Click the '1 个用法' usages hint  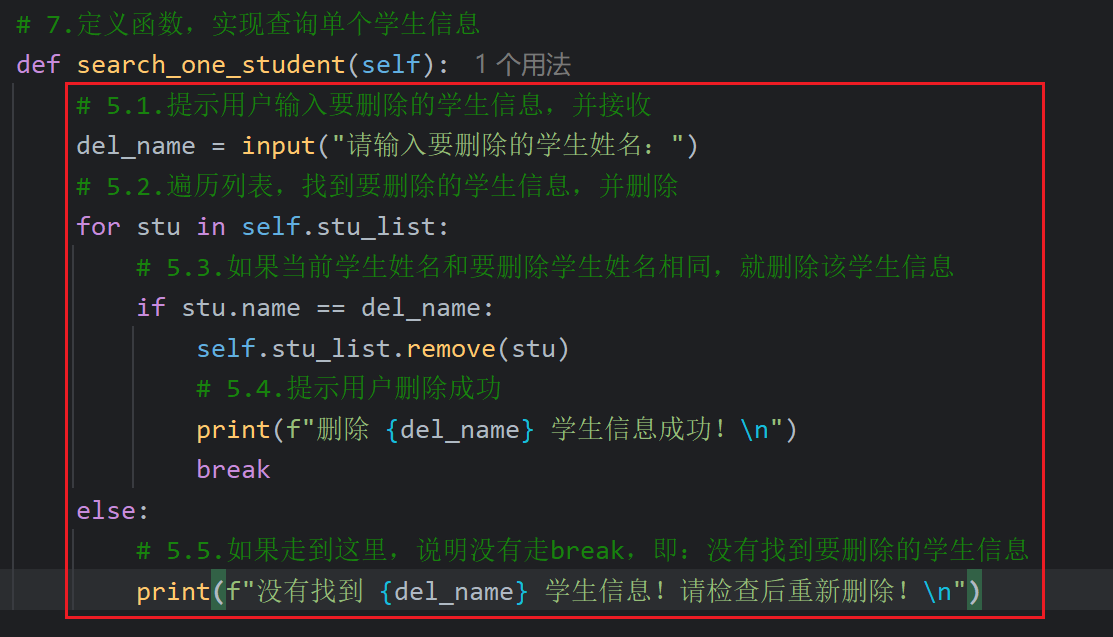click(522, 65)
